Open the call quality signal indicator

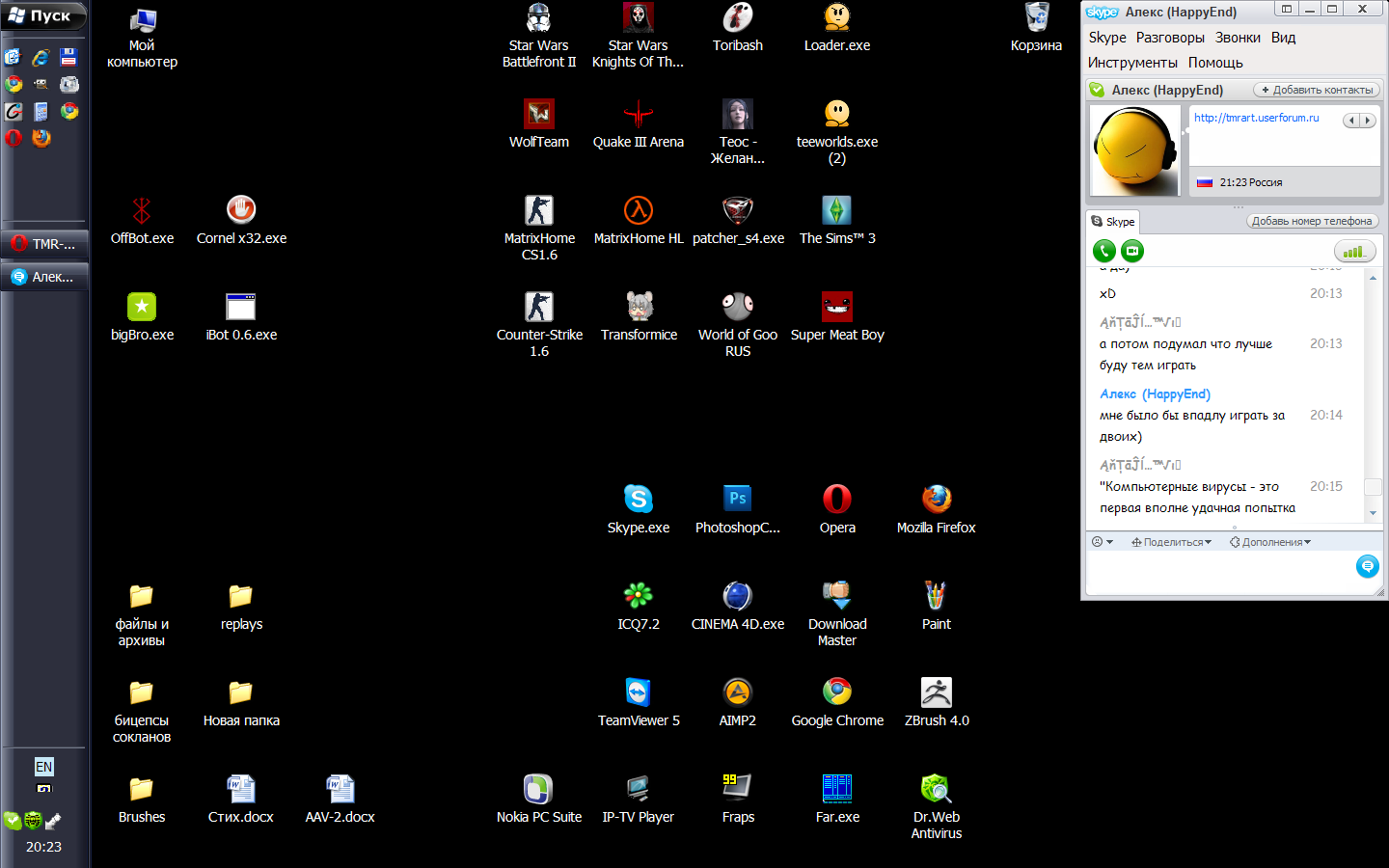pos(1354,252)
